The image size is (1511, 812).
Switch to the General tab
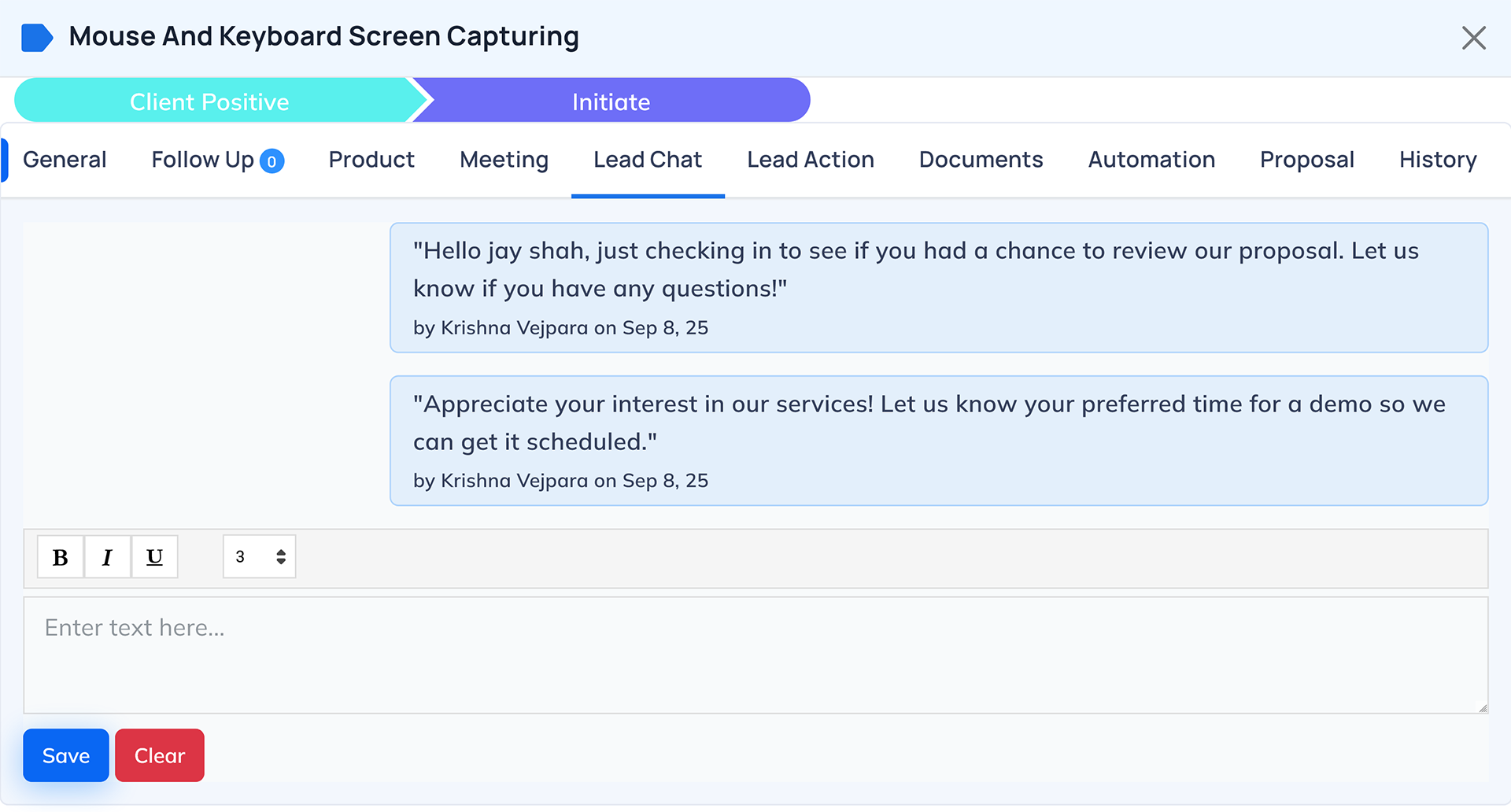click(x=65, y=160)
